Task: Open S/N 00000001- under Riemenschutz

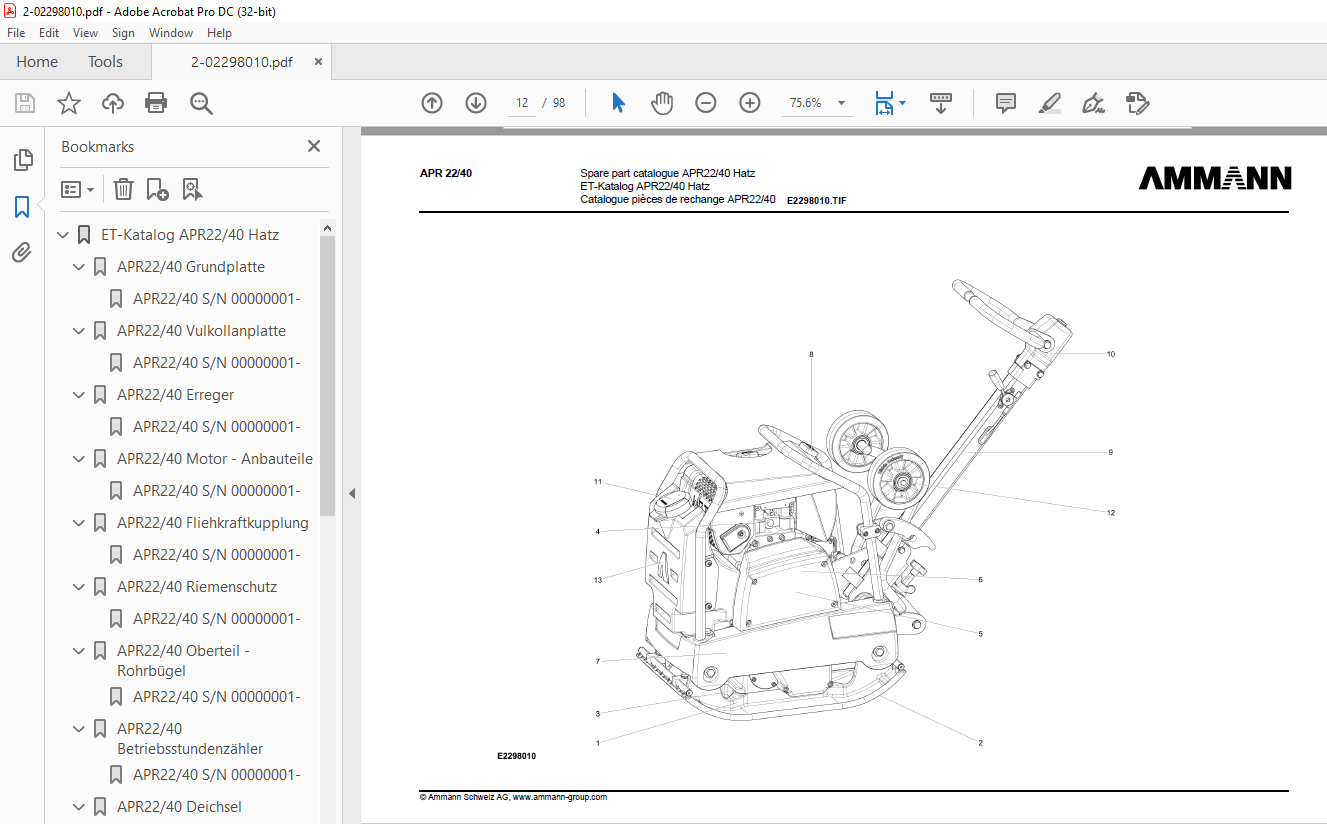Action: [x=217, y=619]
